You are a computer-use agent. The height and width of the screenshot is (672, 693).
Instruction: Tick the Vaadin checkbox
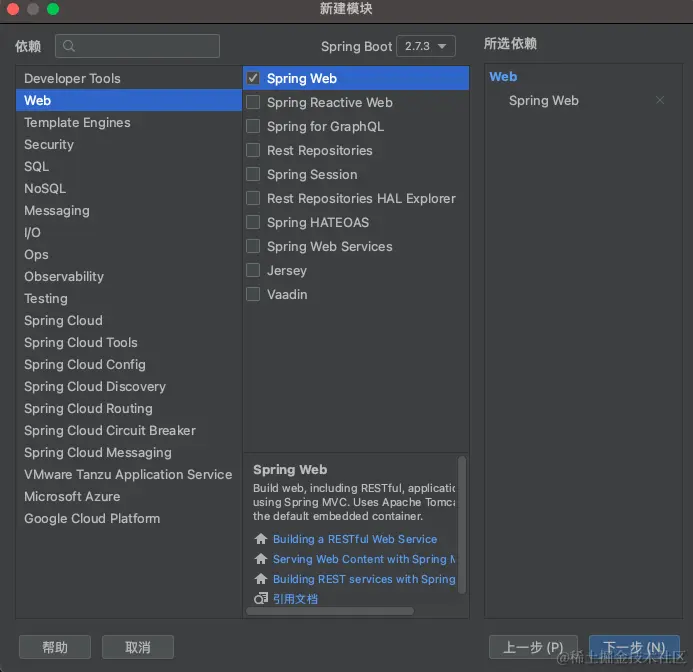(253, 294)
